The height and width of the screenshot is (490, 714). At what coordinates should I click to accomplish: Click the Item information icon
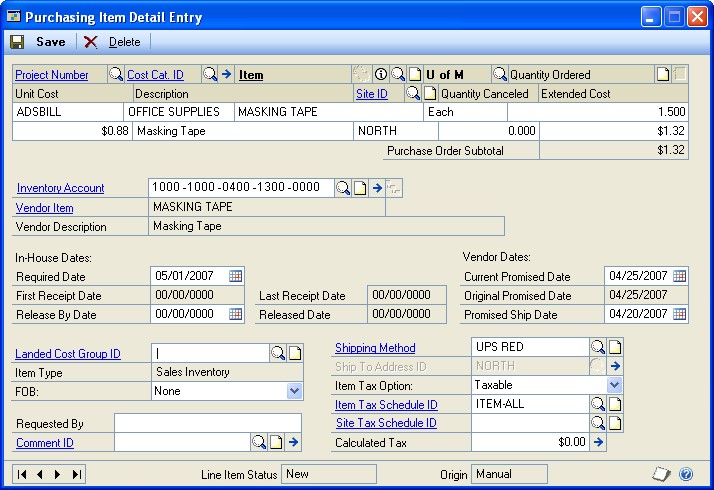(381, 74)
